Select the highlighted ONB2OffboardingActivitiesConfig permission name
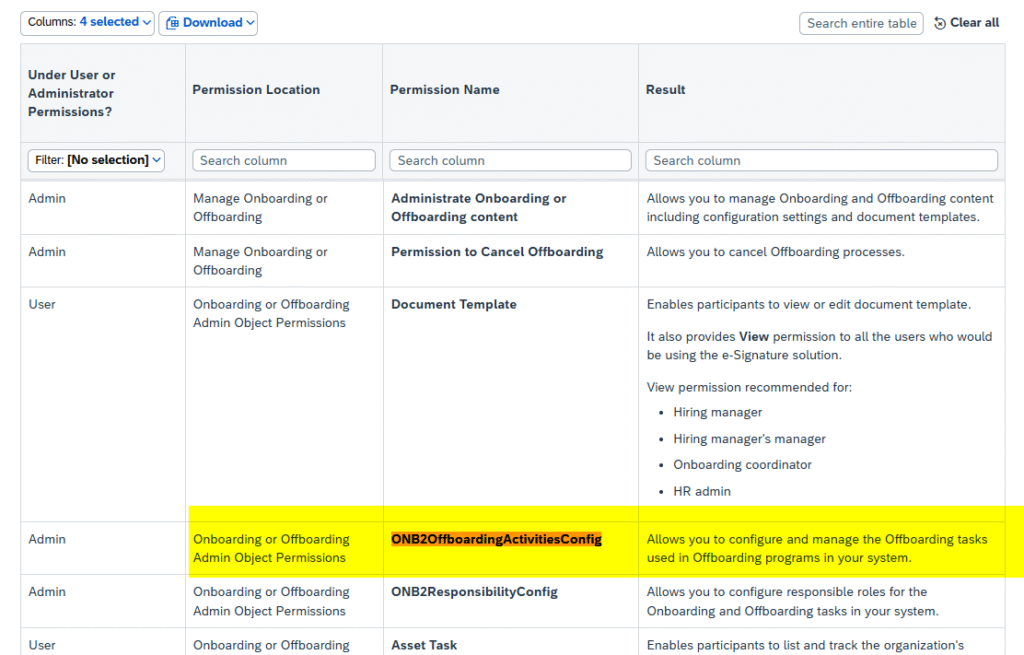Screen dimensions: 1024x655 click(496, 539)
